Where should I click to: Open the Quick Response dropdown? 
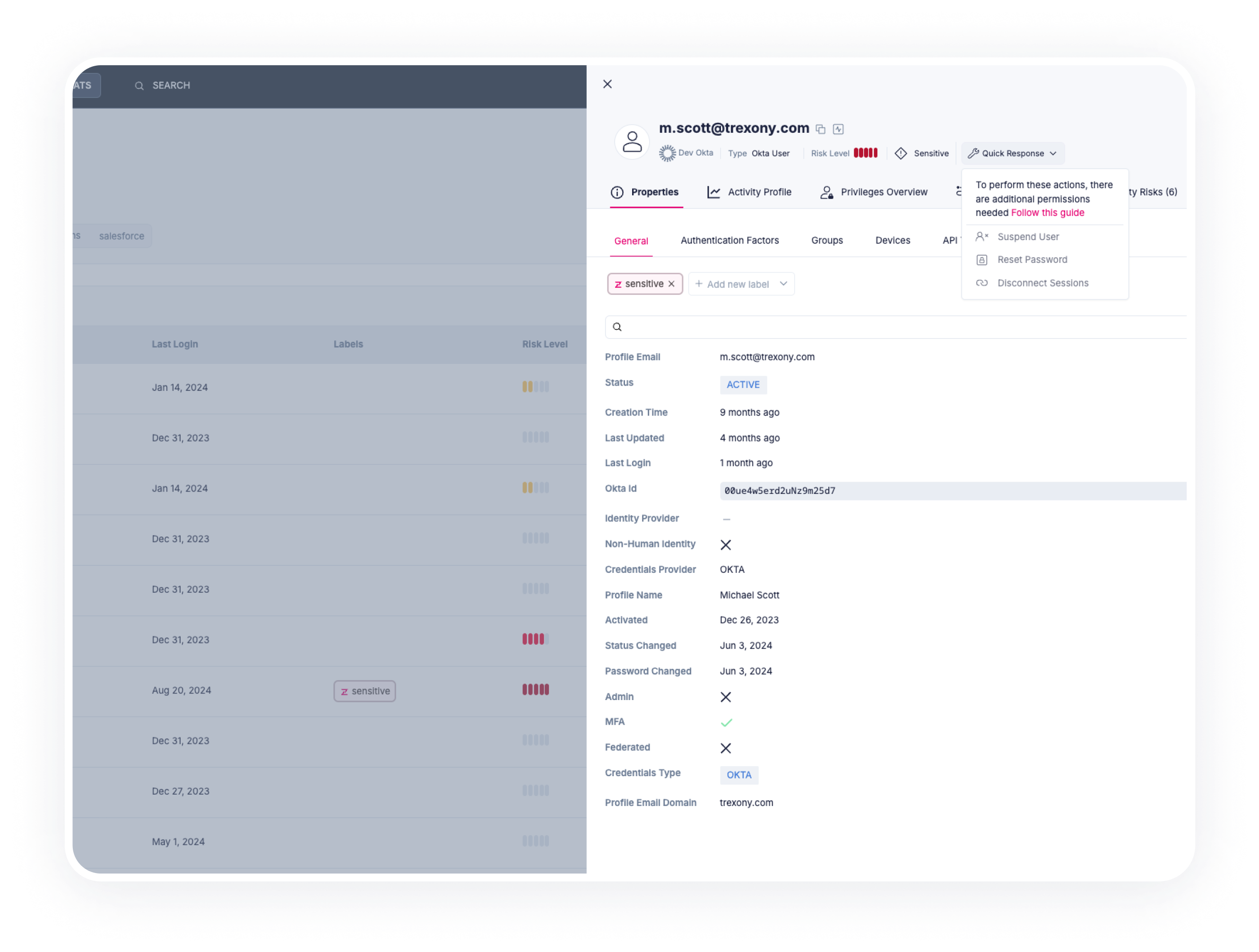coord(1013,153)
